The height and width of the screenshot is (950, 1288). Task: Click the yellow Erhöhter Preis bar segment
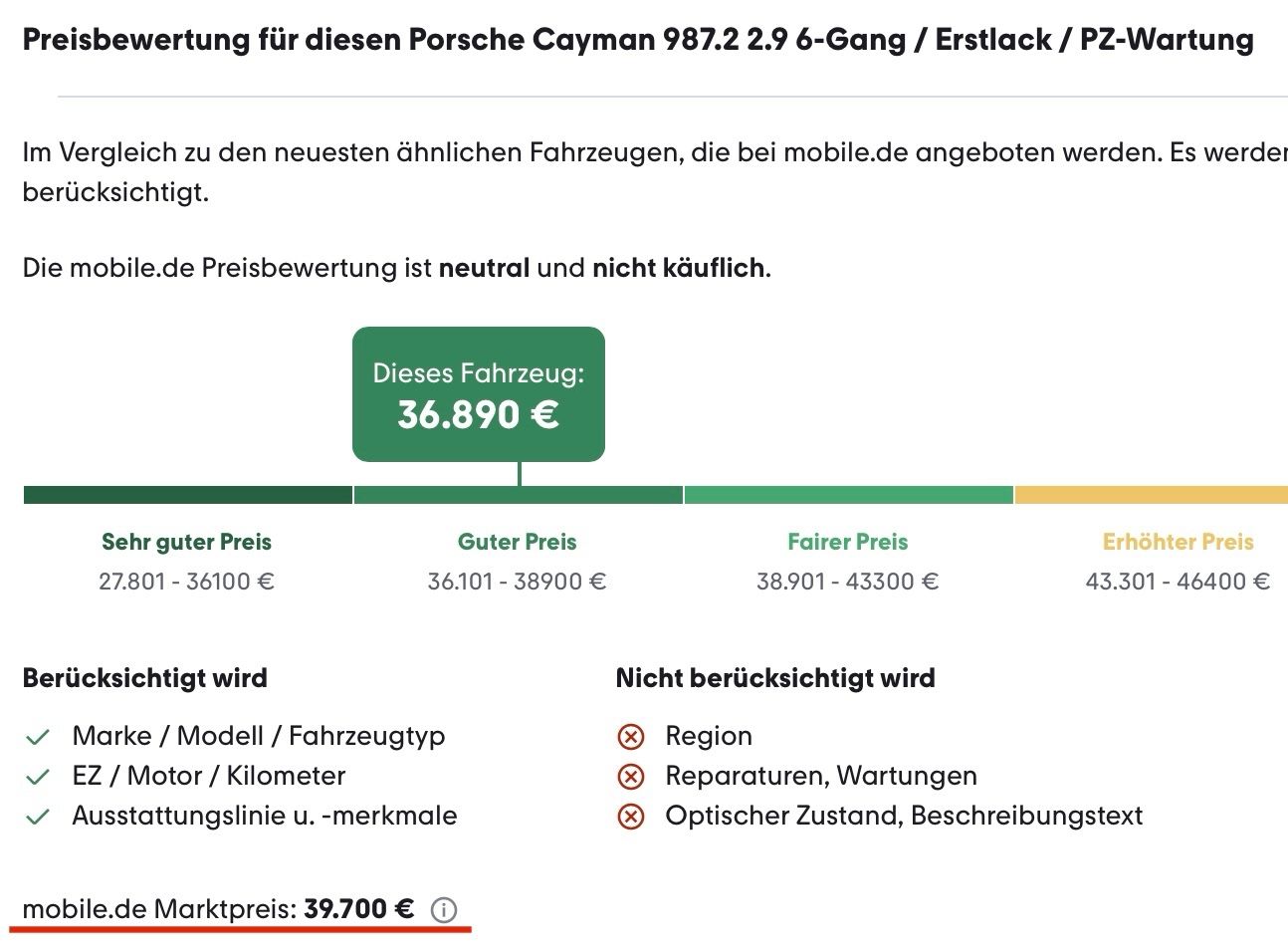pyautogui.click(x=1151, y=495)
